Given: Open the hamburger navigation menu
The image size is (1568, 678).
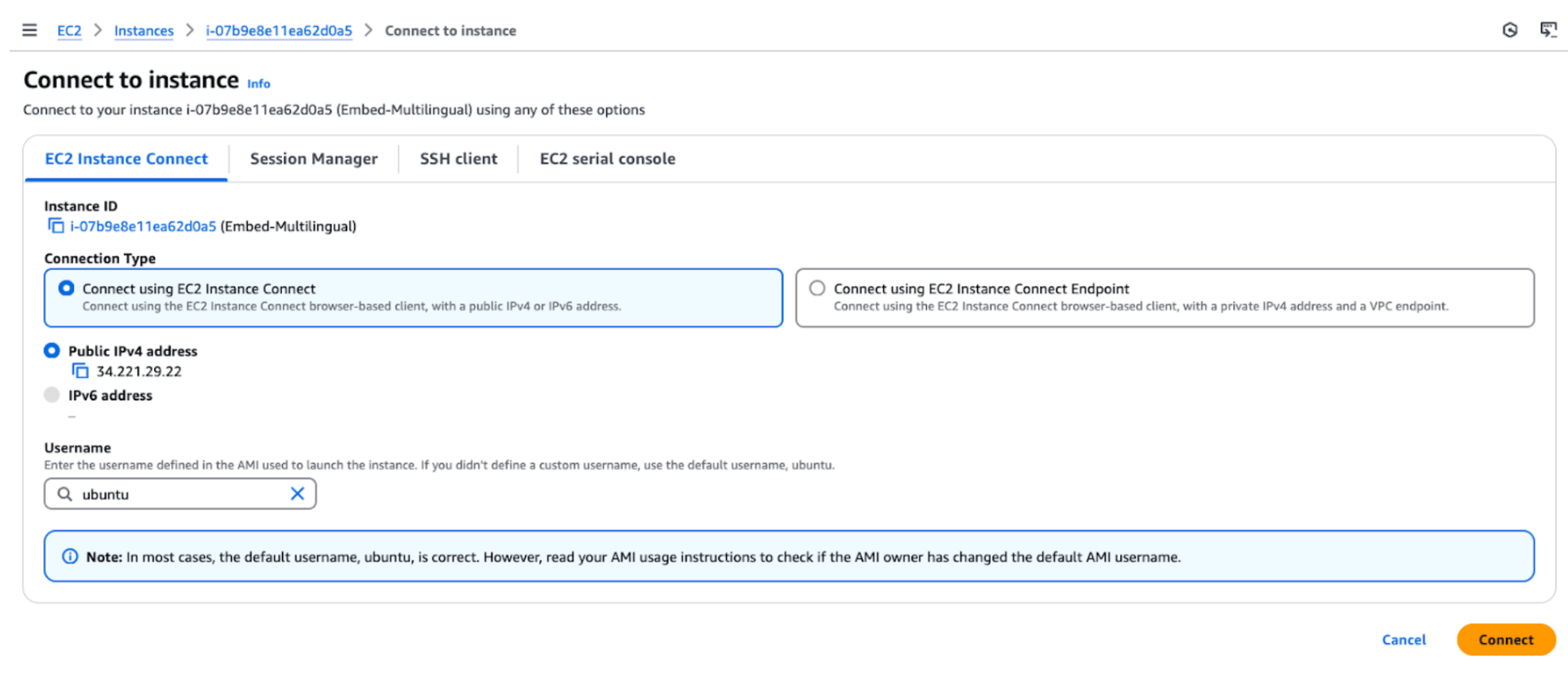Looking at the screenshot, I should [x=29, y=30].
